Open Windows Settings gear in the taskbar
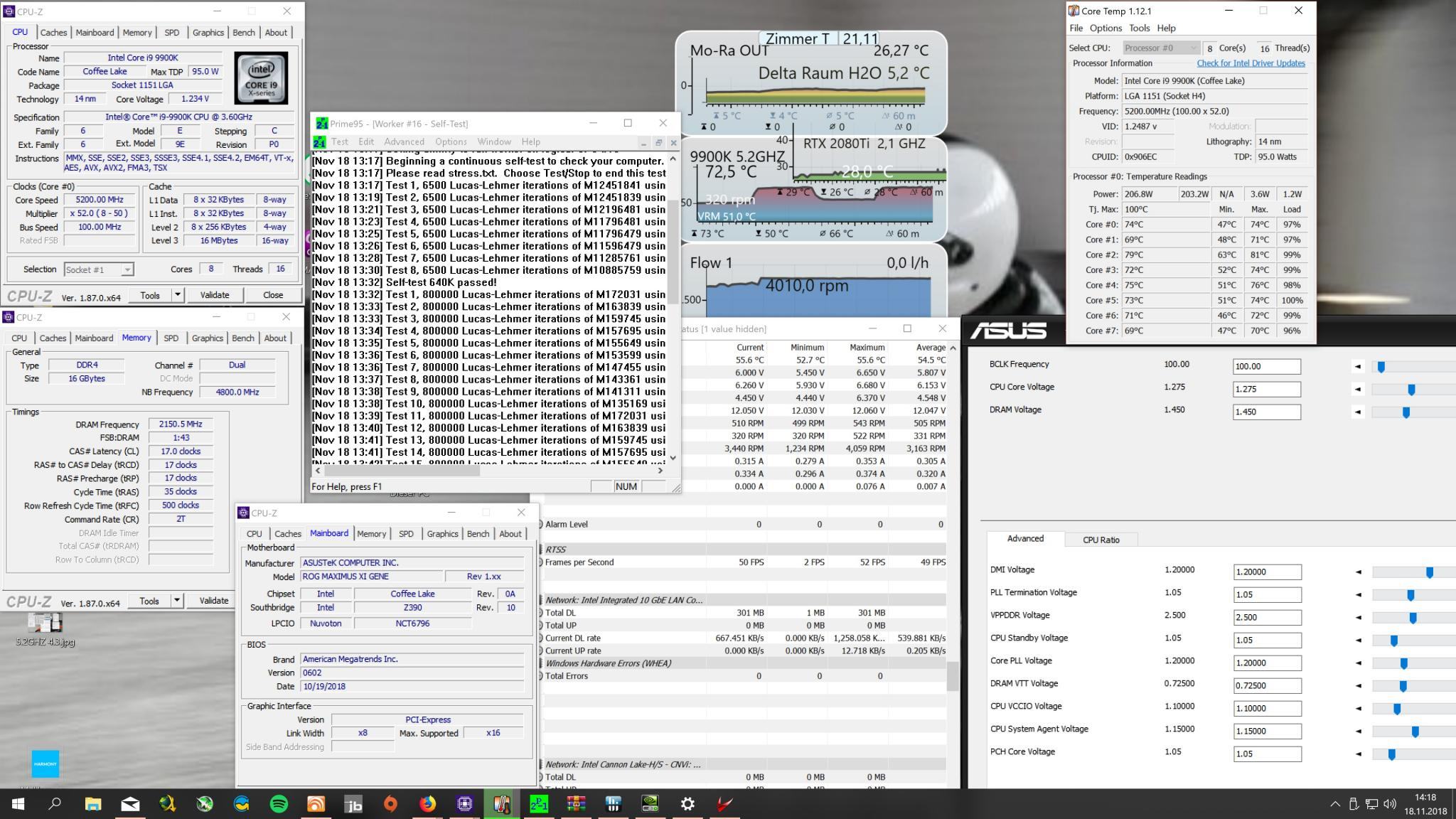Image resolution: width=1456 pixels, height=819 pixels. [x=687, y=804]
